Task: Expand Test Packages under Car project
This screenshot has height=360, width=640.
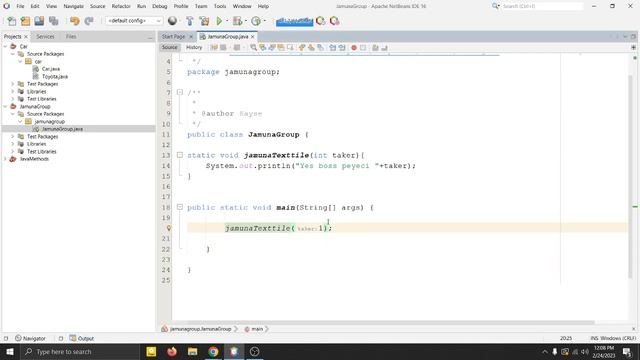Action: pyautogui.click(x=13, y=84)
